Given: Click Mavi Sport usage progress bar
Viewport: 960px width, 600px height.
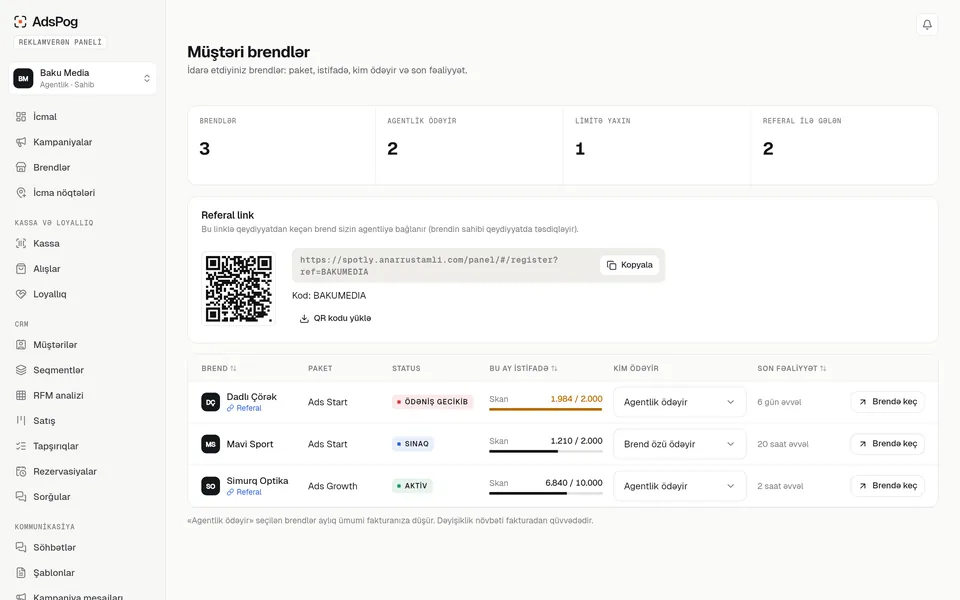Looking at the screenshot, I should click(546, 451).
